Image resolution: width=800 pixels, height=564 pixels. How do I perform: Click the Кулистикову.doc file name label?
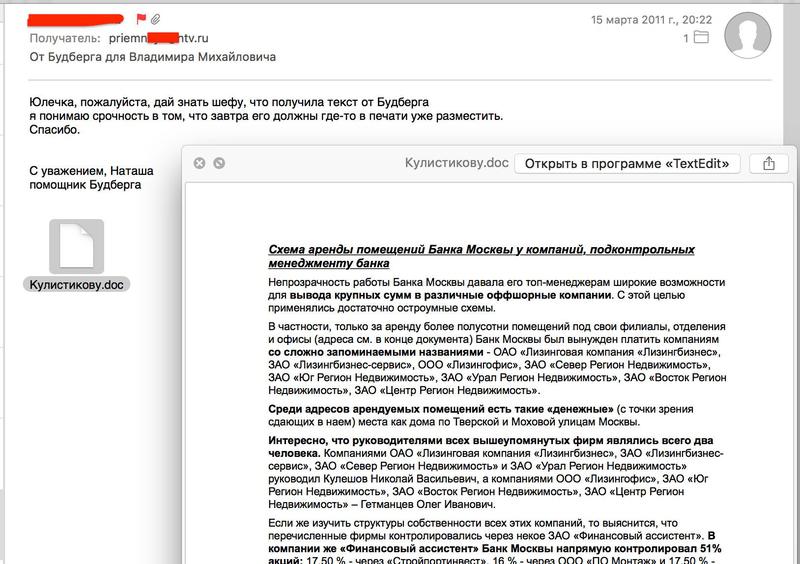click(x=77, y=284)
